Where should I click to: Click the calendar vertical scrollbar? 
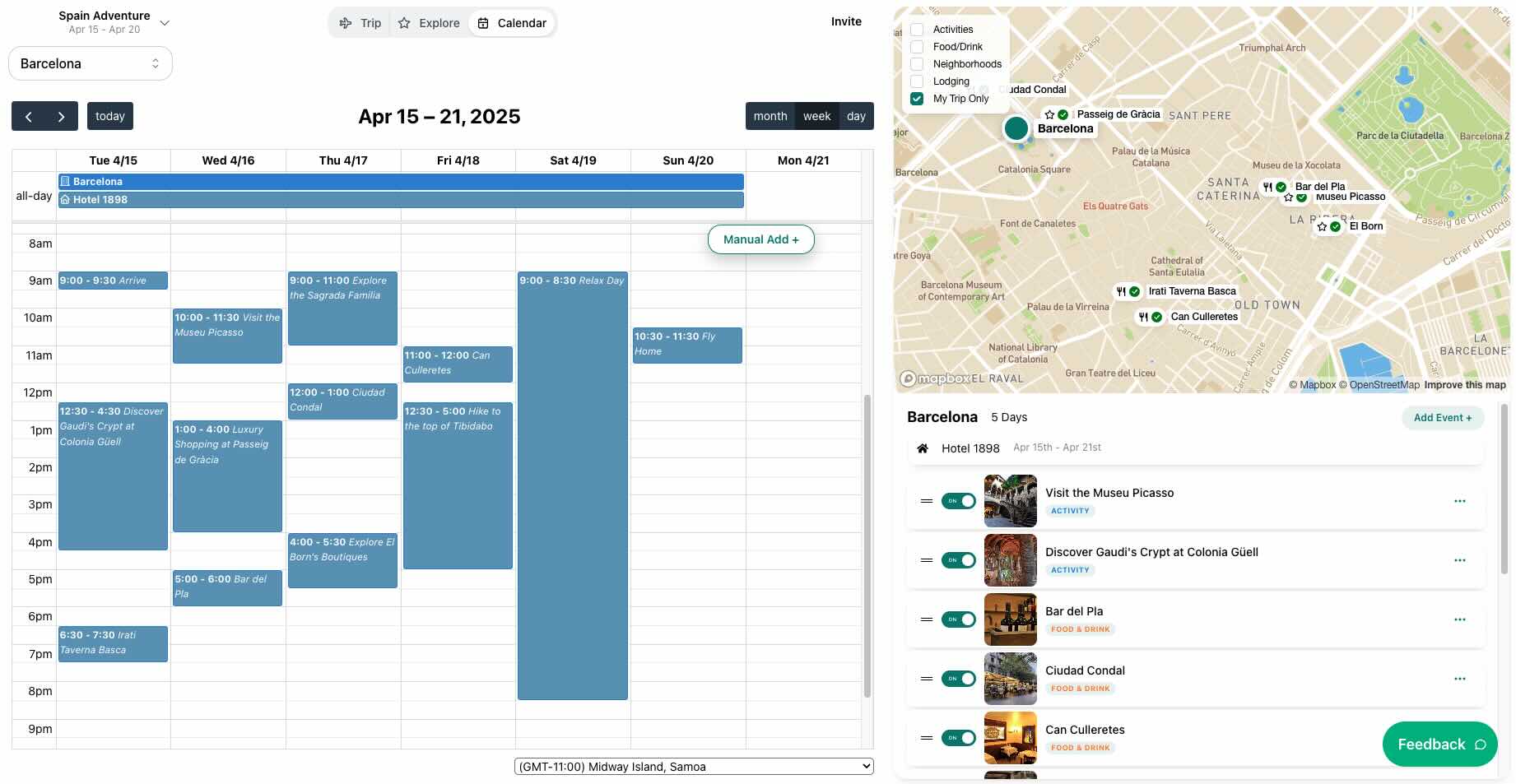(867, 543)
